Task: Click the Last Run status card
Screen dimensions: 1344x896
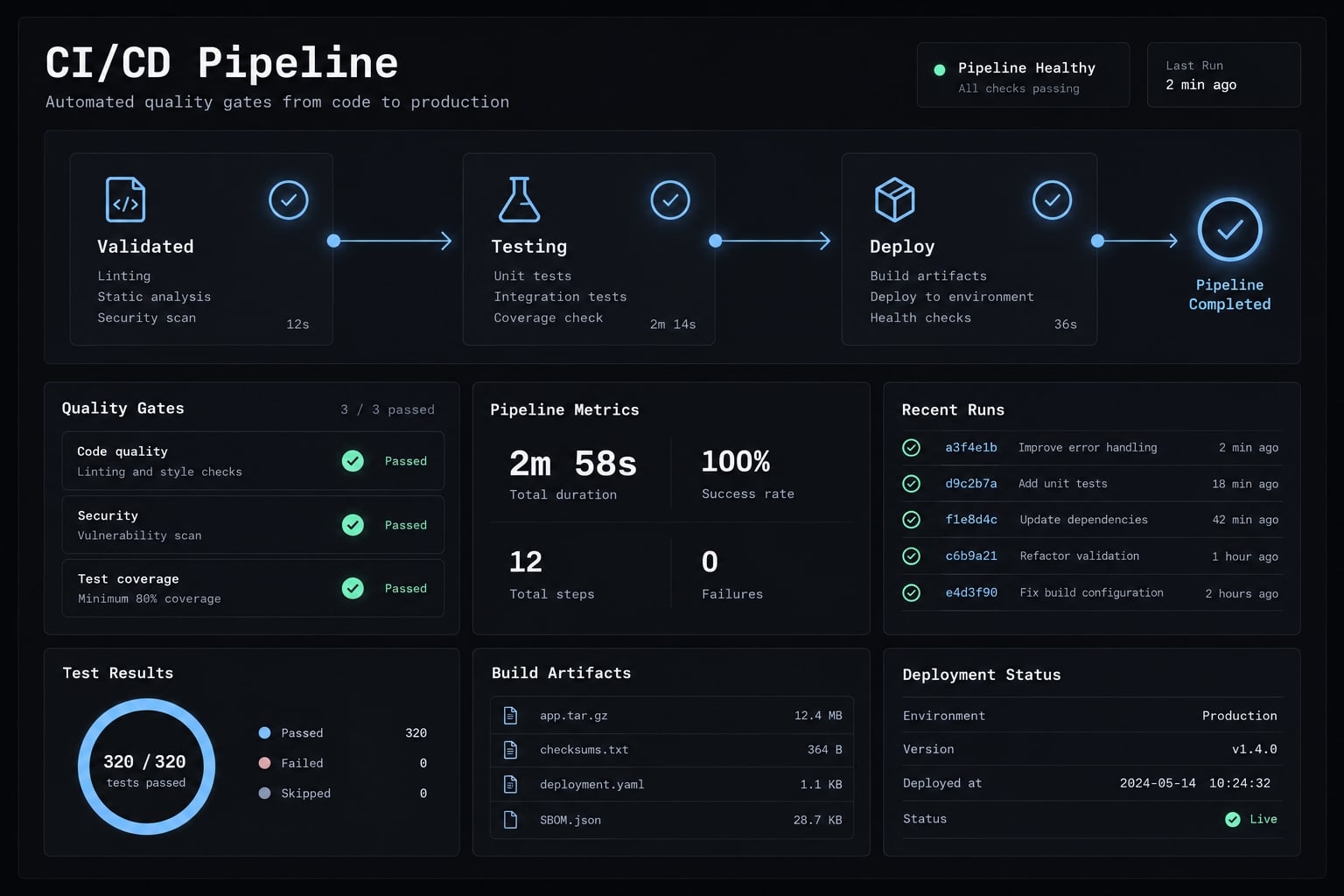Action: tap(1223, 75)
